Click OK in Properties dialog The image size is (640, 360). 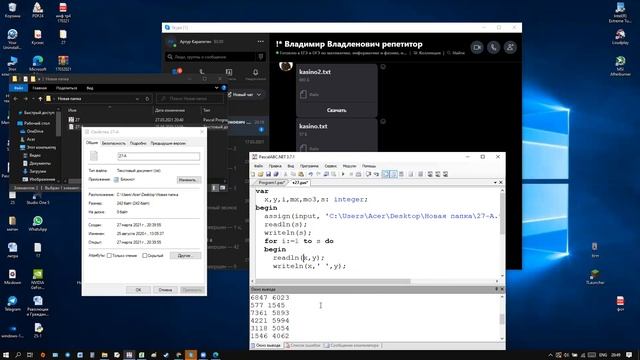tap(138, 290)
